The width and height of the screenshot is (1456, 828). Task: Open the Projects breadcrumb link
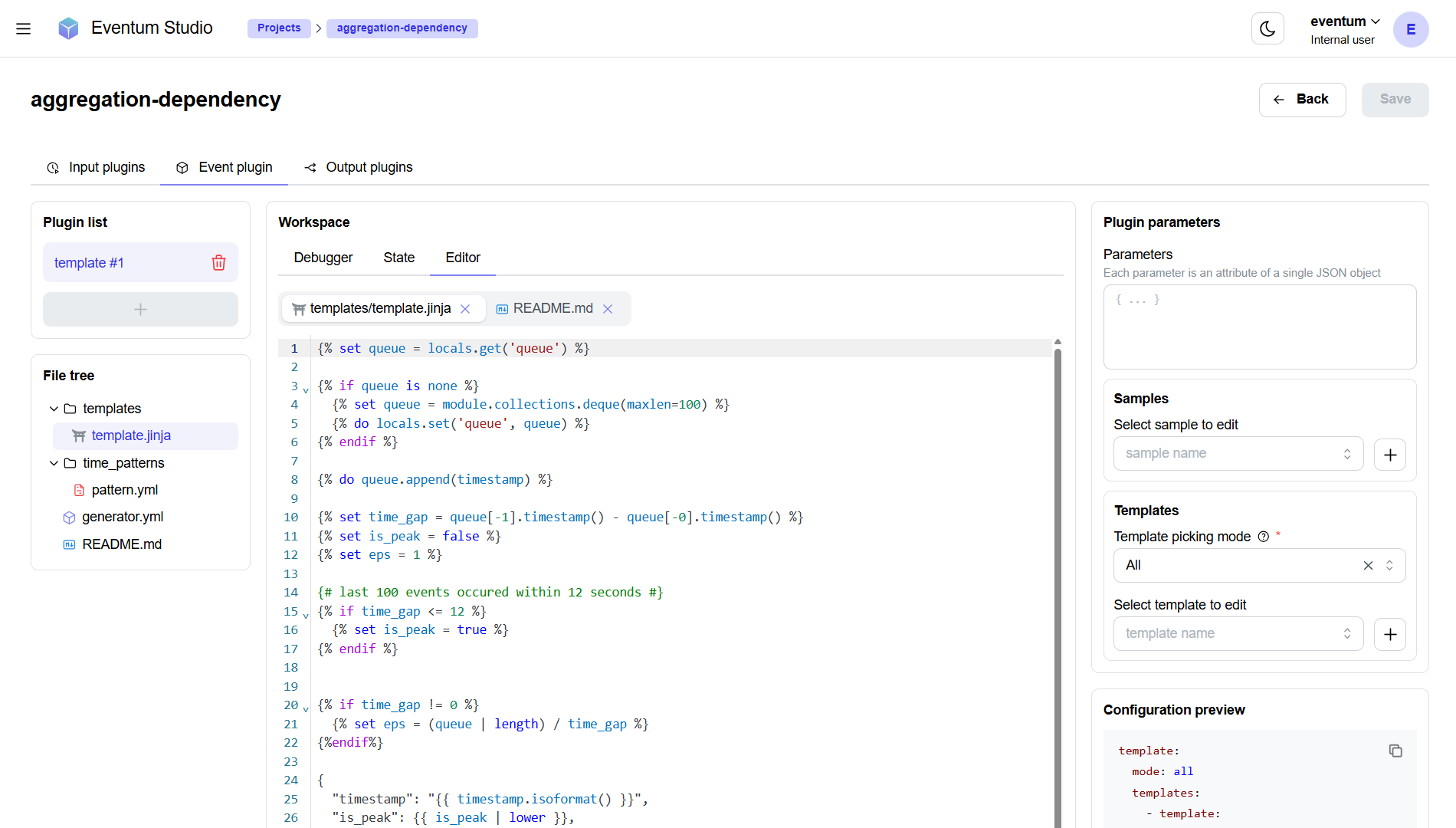click(279, 28)
